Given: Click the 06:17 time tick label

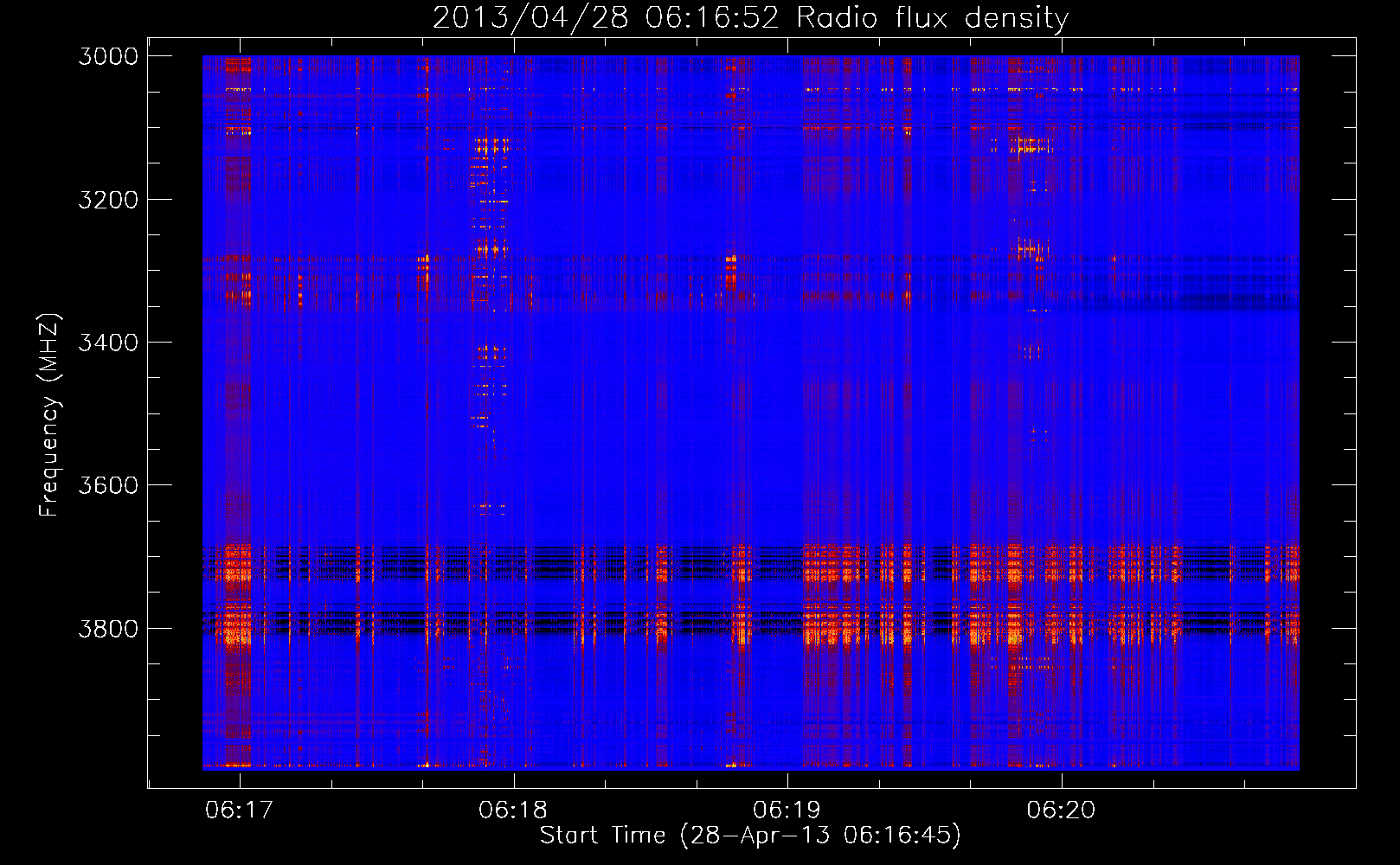Looking at the screenshot, I should click(x=240, y=811).
